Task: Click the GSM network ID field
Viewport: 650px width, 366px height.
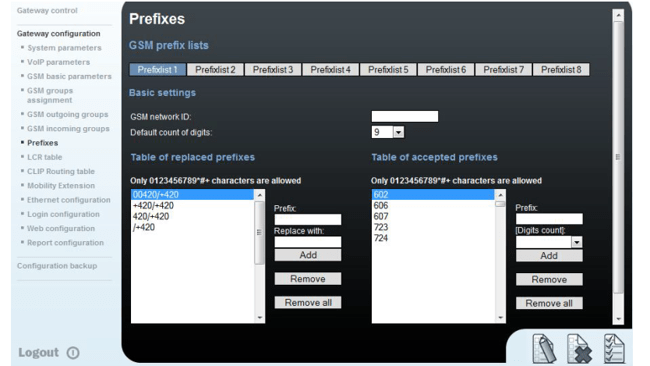Action: point(405,116)
